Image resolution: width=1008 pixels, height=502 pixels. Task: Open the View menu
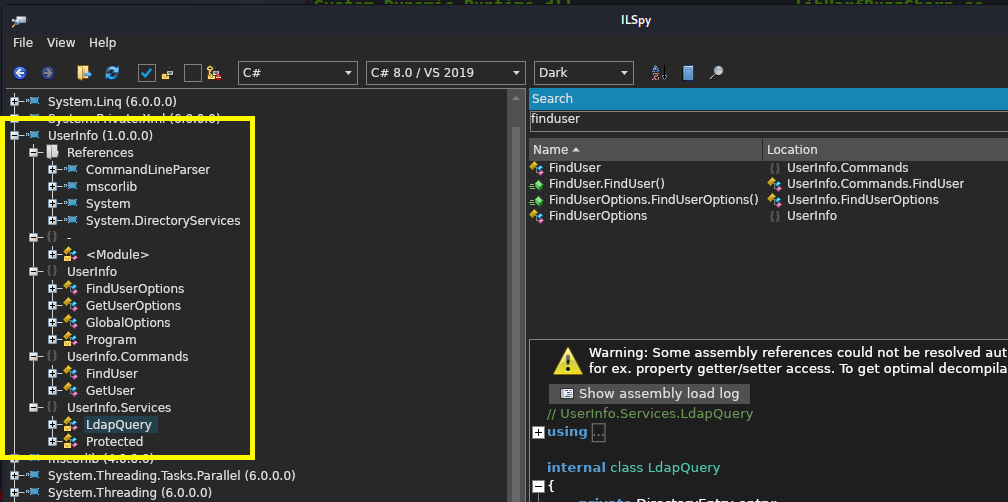tap(61, 43)
